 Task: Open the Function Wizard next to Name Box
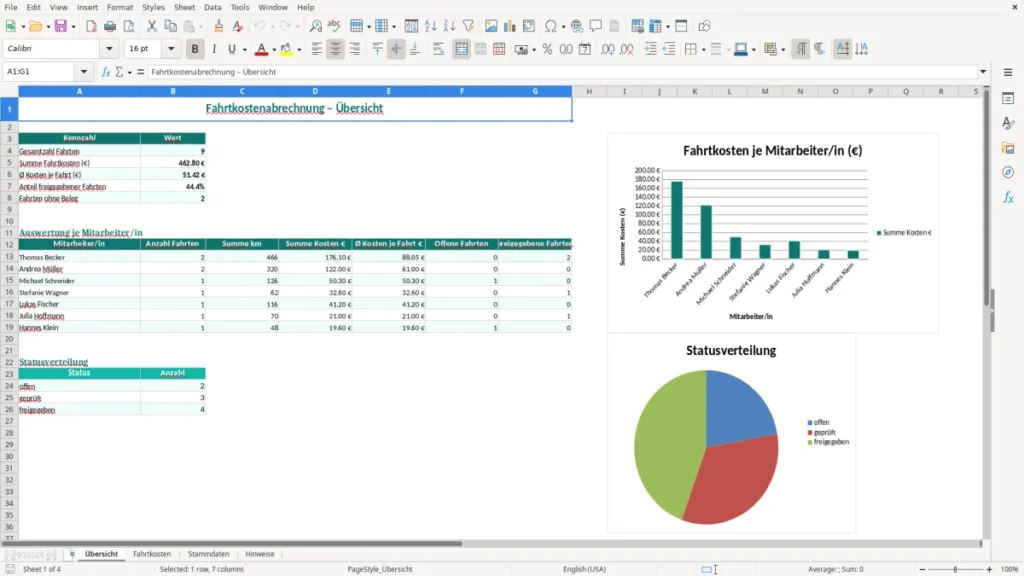point(106,72)
